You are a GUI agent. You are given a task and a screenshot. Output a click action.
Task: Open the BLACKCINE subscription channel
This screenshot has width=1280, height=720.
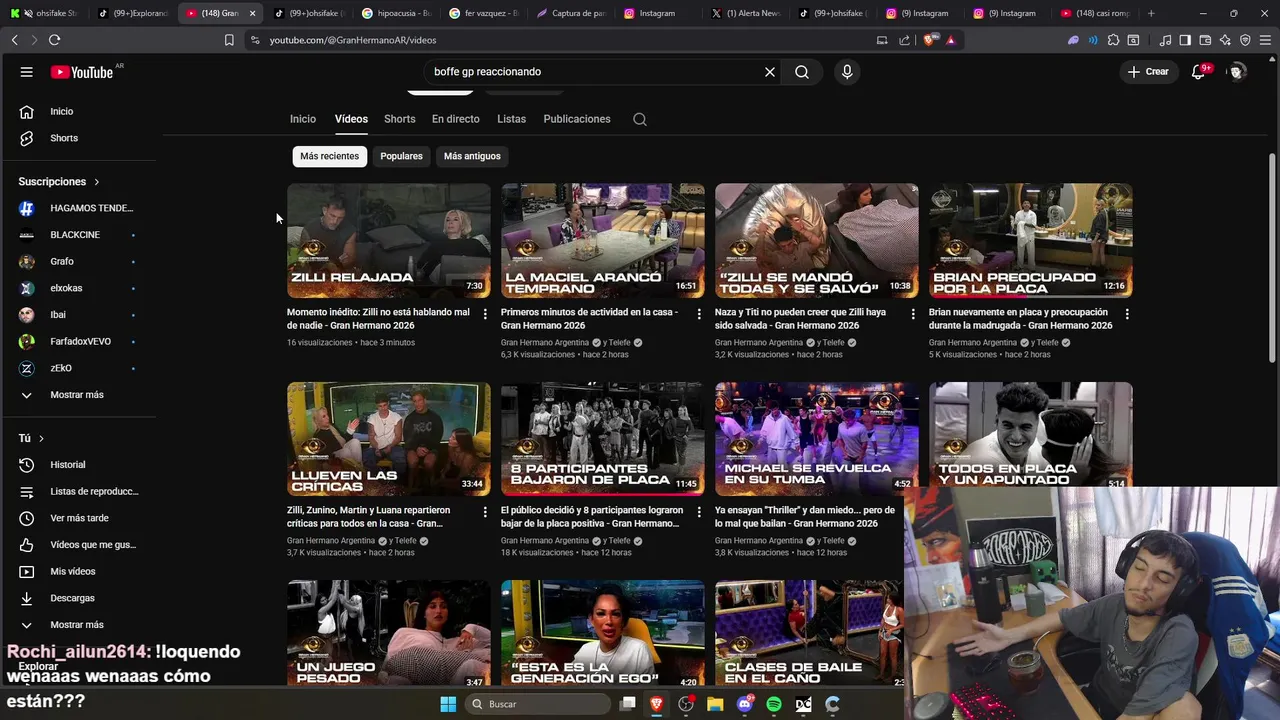77,235
